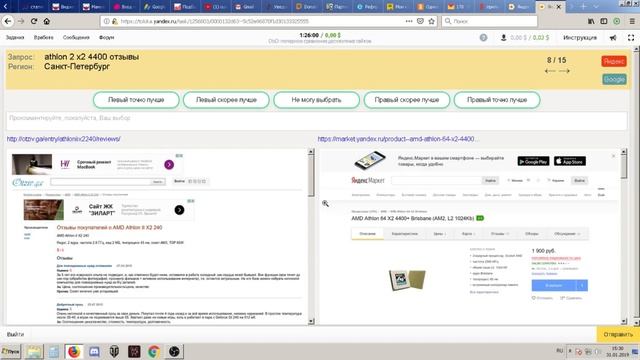
Task: Click the otzov.ga search input field
Action: pyautogui.click(x=100, y=182)
